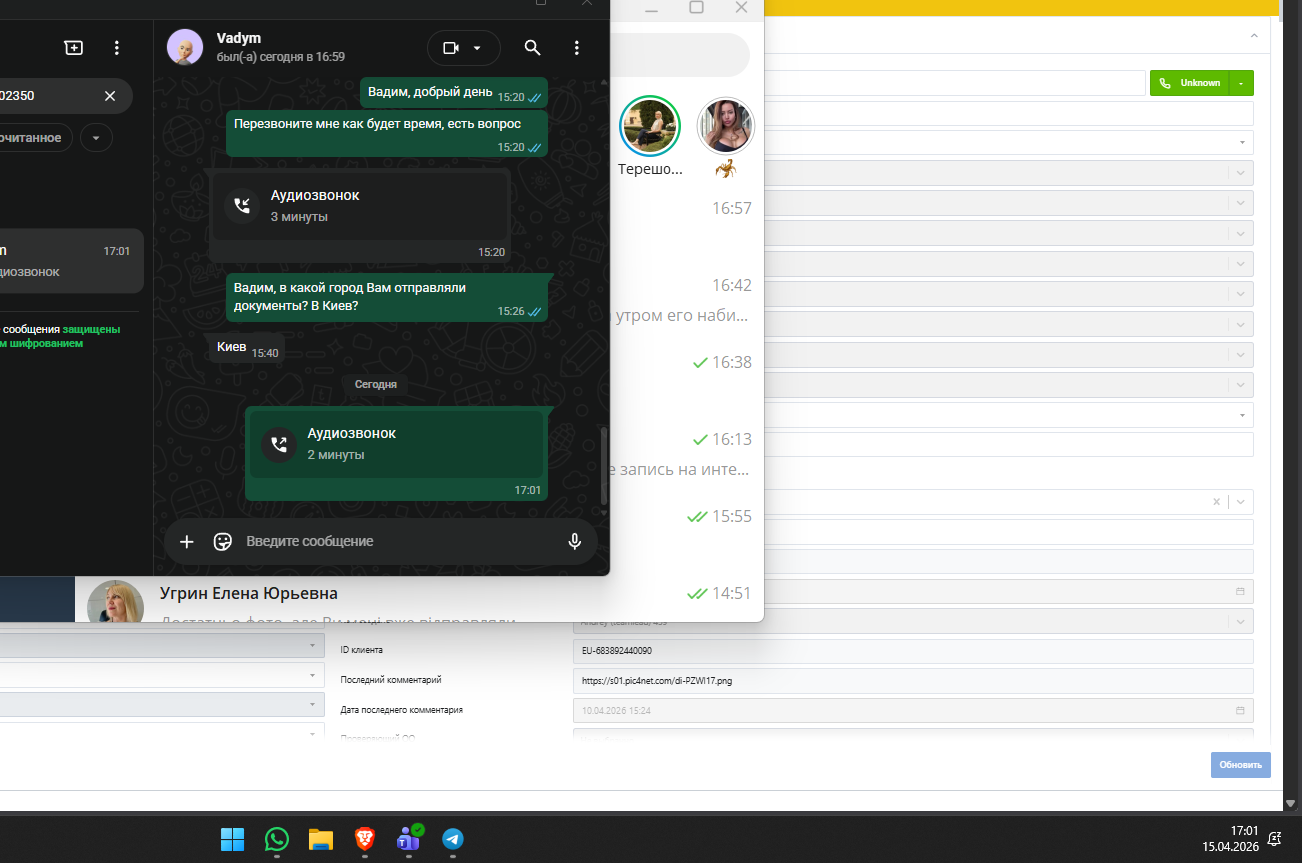Screen dimensions: 1302x863
Task: Select the received reply "Киев"
Action: pyautogui.click(x=245, y=348)
